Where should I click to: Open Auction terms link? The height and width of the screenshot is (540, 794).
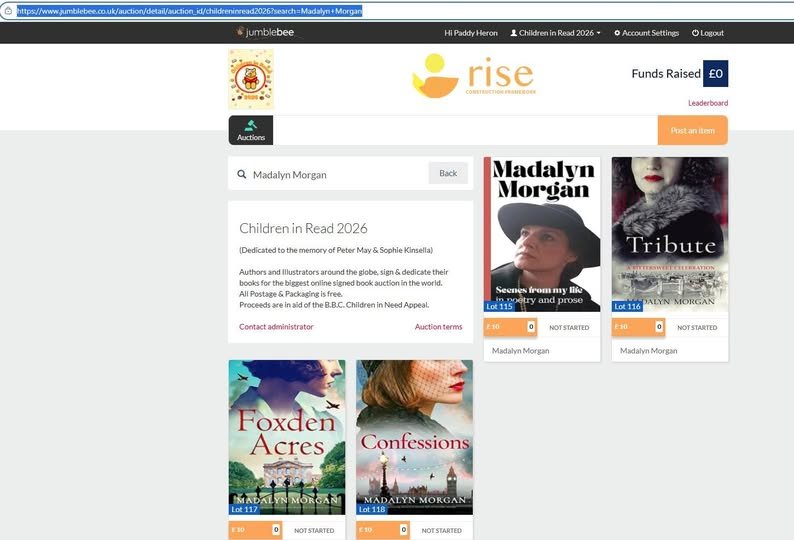pyautogui.click(x=439, y=327)
